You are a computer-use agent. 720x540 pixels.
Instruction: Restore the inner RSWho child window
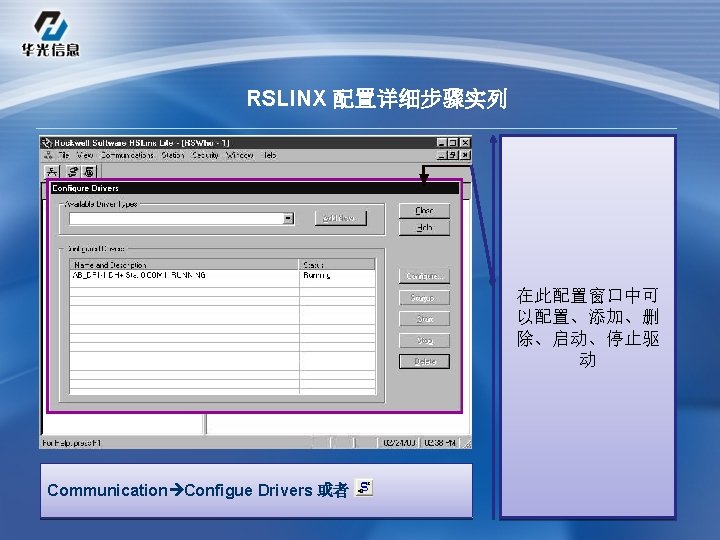tap(452, 155)
